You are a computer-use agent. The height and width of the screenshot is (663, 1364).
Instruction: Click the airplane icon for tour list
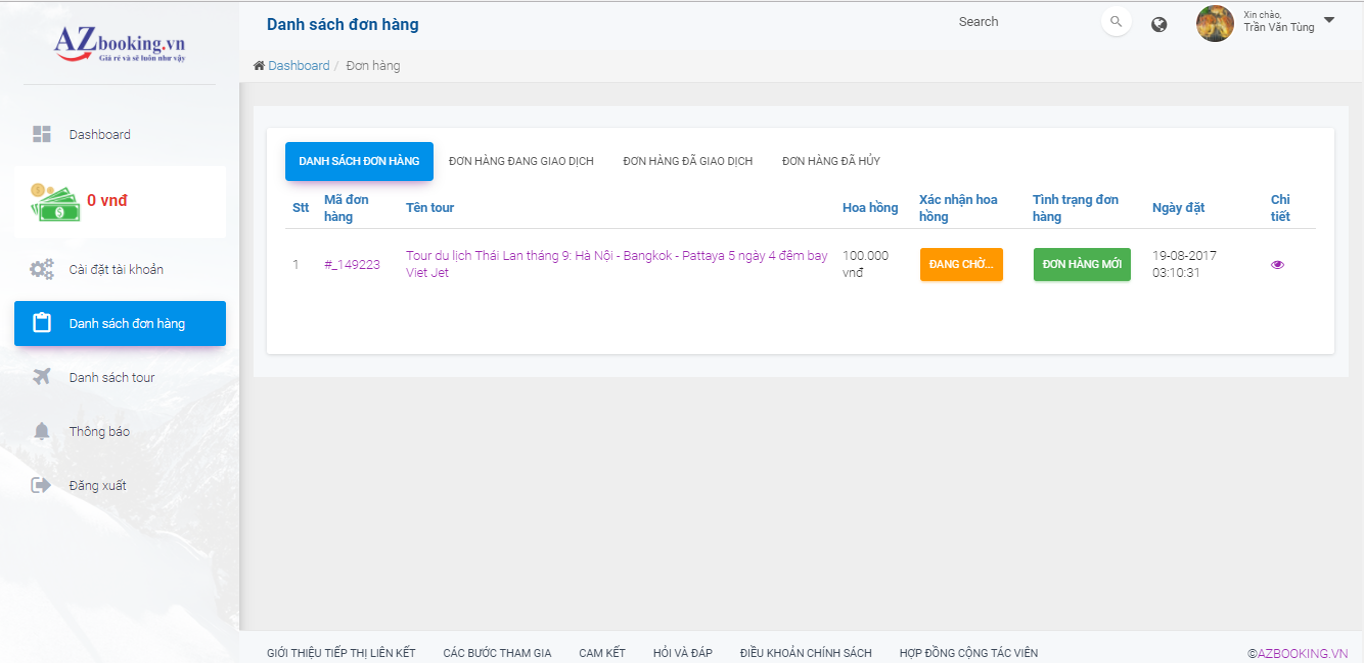point(41,377)
